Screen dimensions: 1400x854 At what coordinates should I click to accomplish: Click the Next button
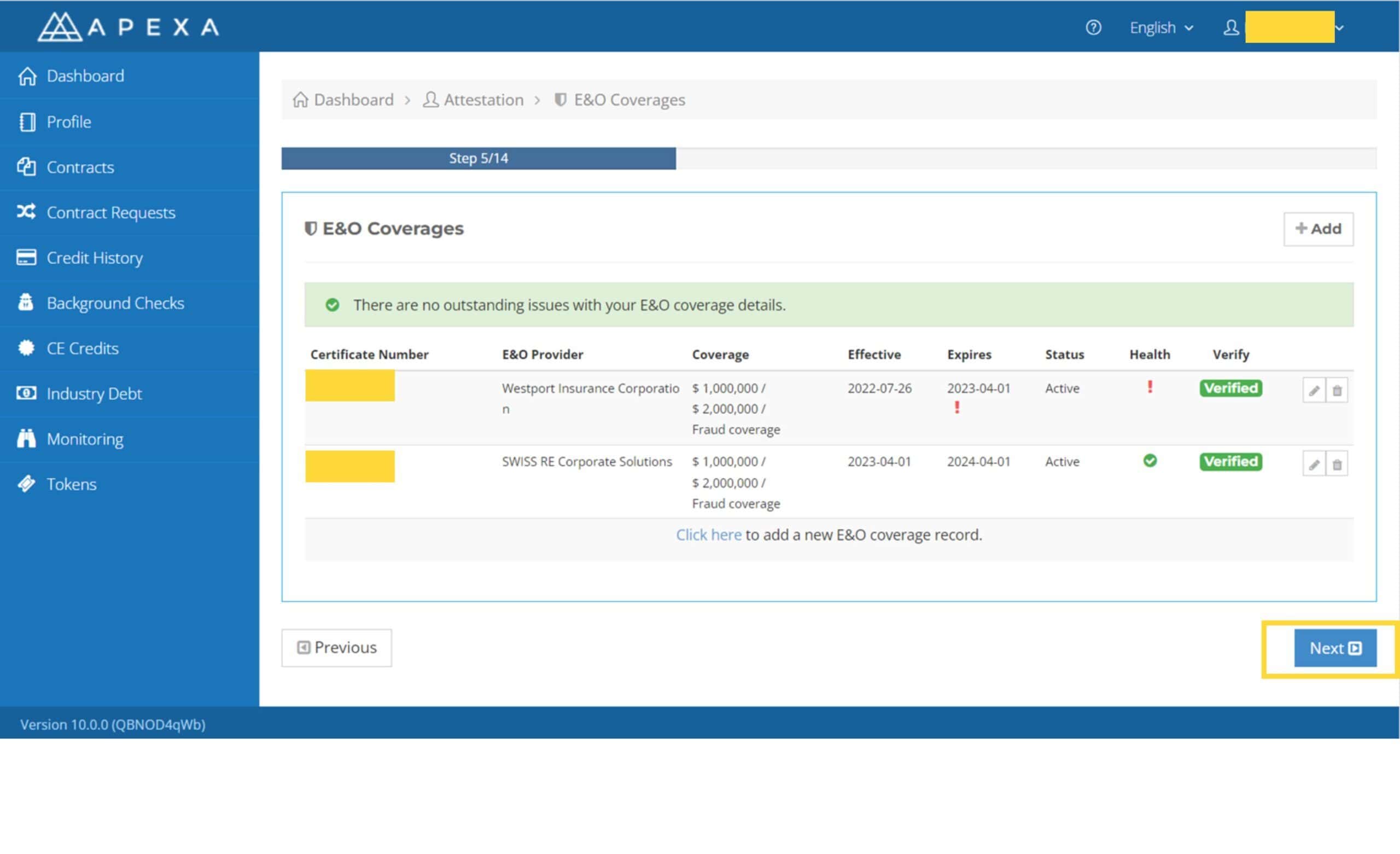[x=1335, y=648]
